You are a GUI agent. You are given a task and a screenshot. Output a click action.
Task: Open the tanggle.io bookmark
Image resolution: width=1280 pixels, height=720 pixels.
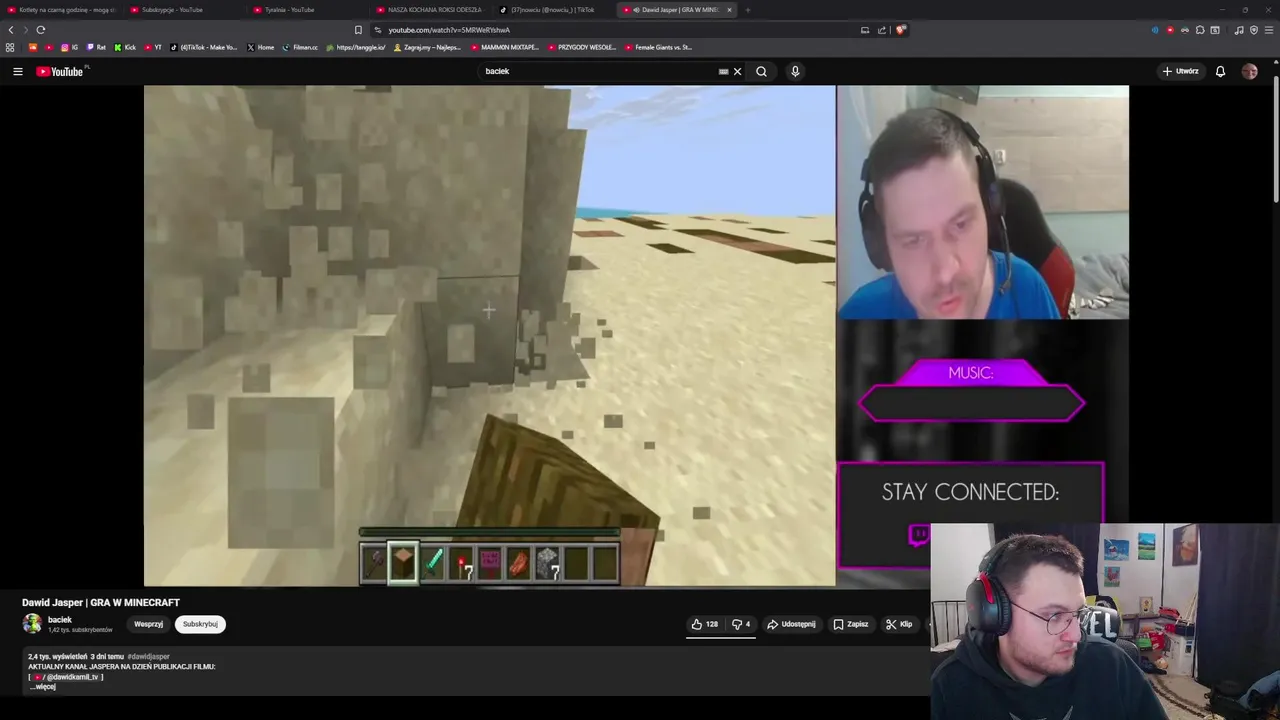[356, 47]
